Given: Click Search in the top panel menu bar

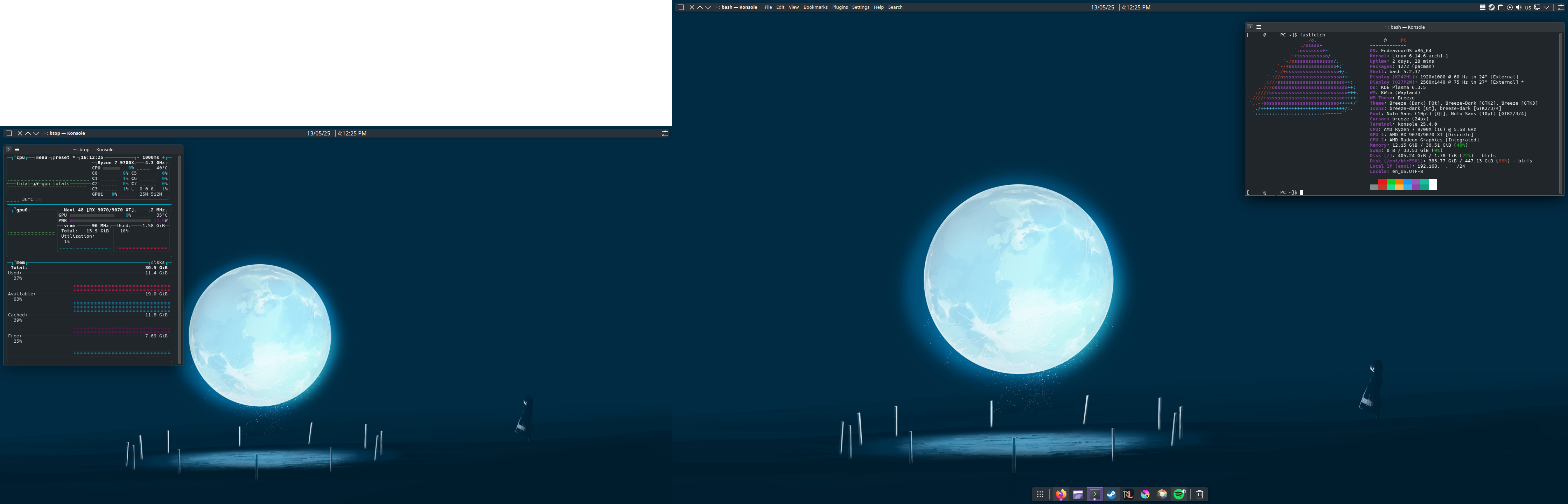Looking at the screenshot, I should [895, 7].
